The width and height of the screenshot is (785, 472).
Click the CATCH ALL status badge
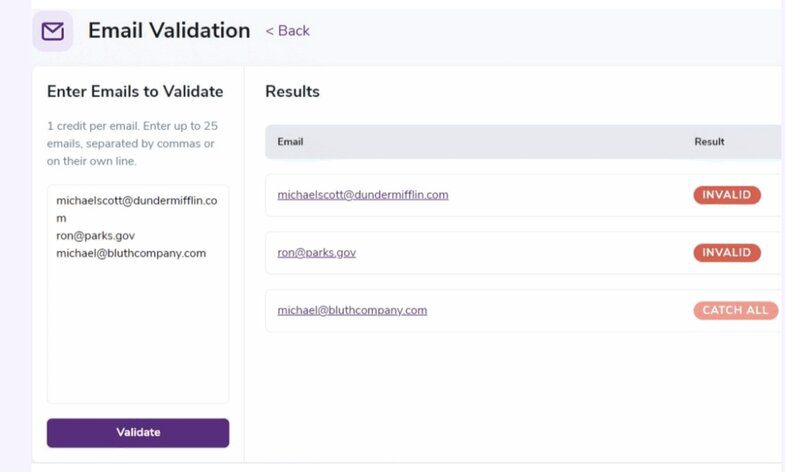click(735, 310)
